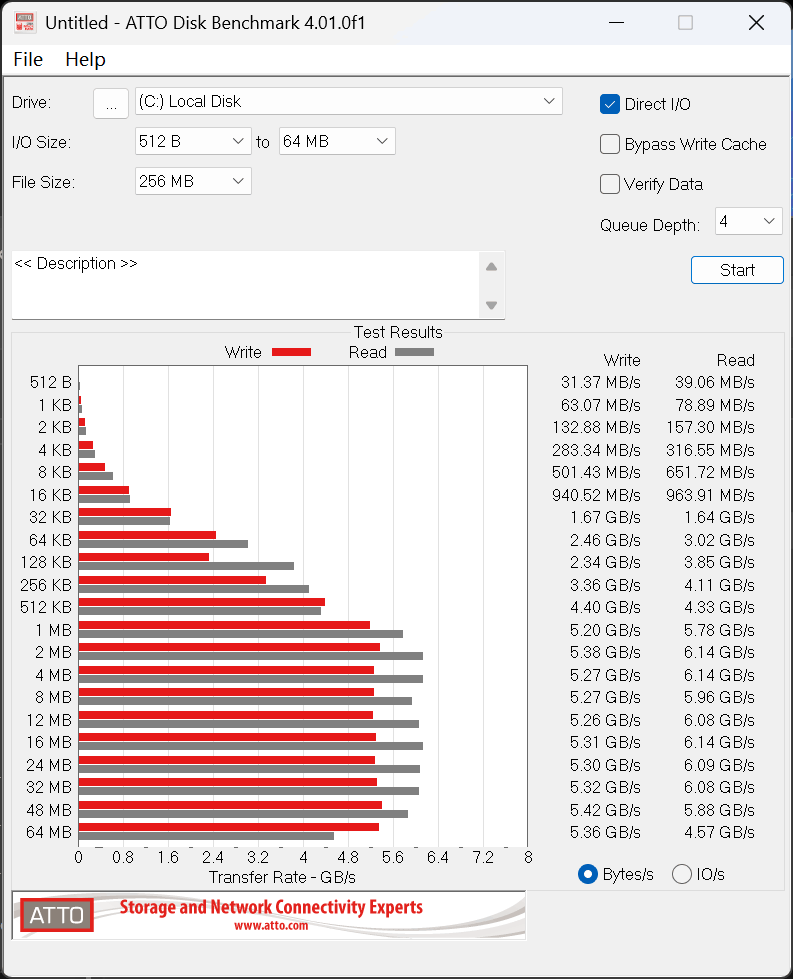Click the 2 MB read bar in chart
Image resolution: width=793 pixels, height=979 pixels.
pyautogui.click(x=251, y=656)
